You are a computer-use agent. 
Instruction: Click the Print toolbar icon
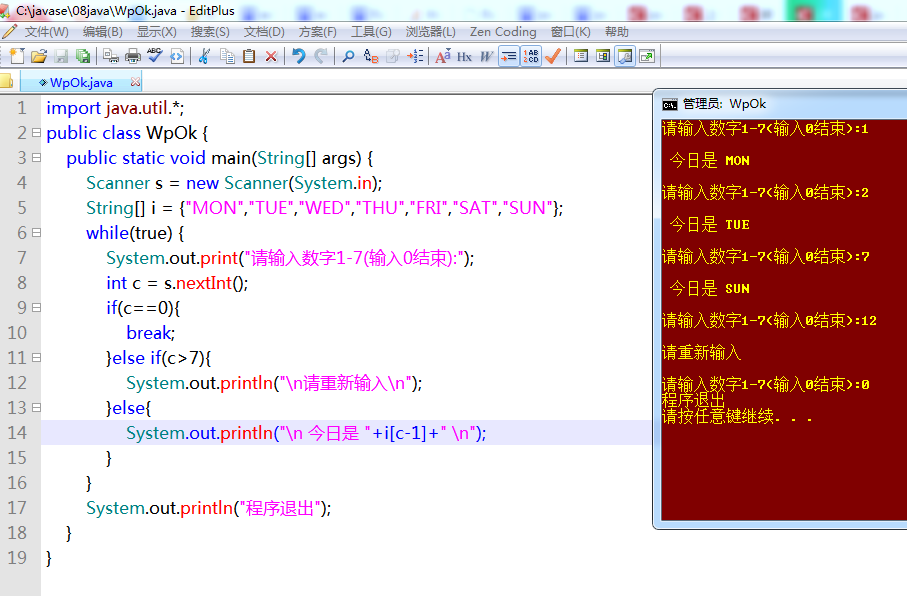pyautogui.click(x=133, y=56)
